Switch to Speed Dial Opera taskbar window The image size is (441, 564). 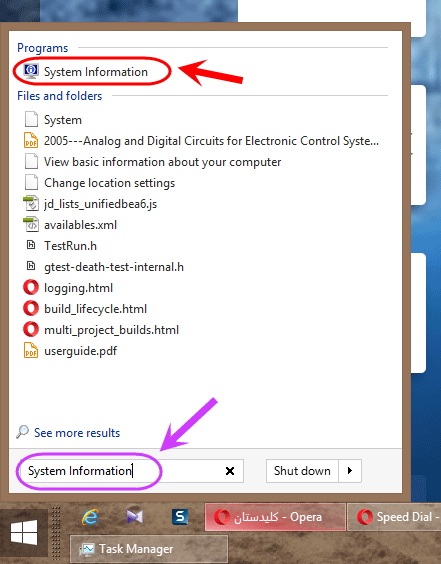394,517
